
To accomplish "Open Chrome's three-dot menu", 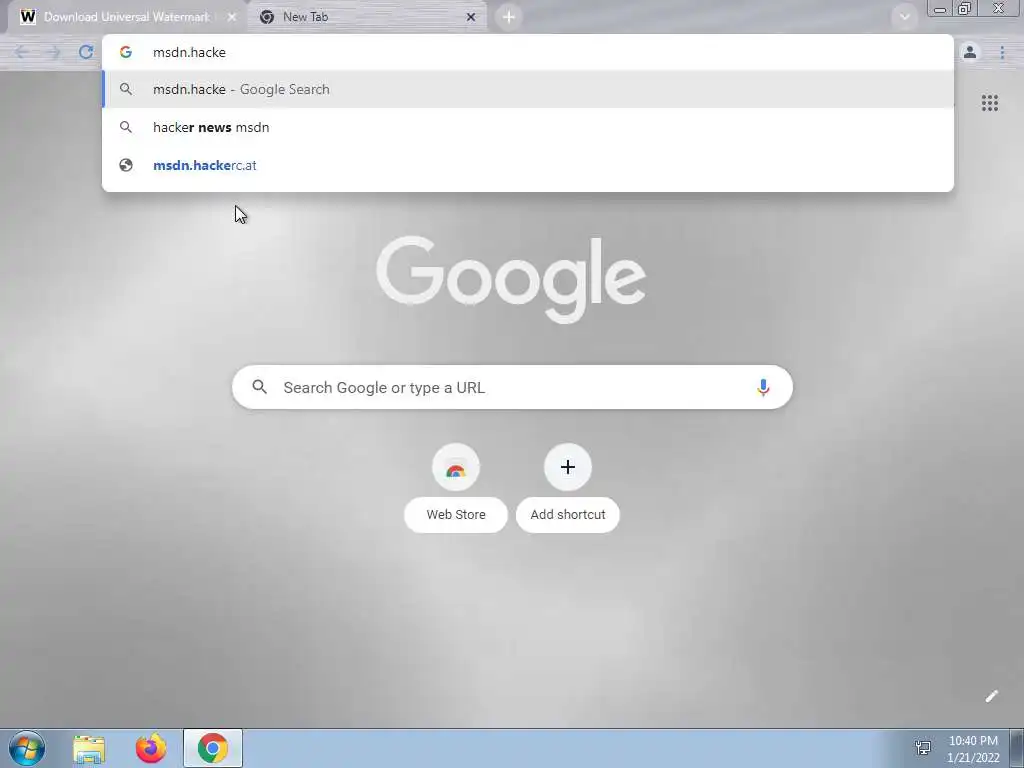I will 1002,52.
